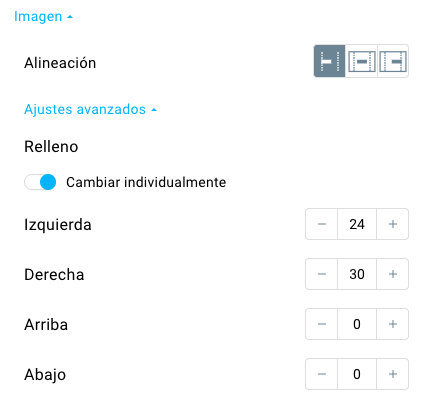Click the caret arrow beside Imagen
This screenshot has width=423, height=404.
(x=70, y=17)
